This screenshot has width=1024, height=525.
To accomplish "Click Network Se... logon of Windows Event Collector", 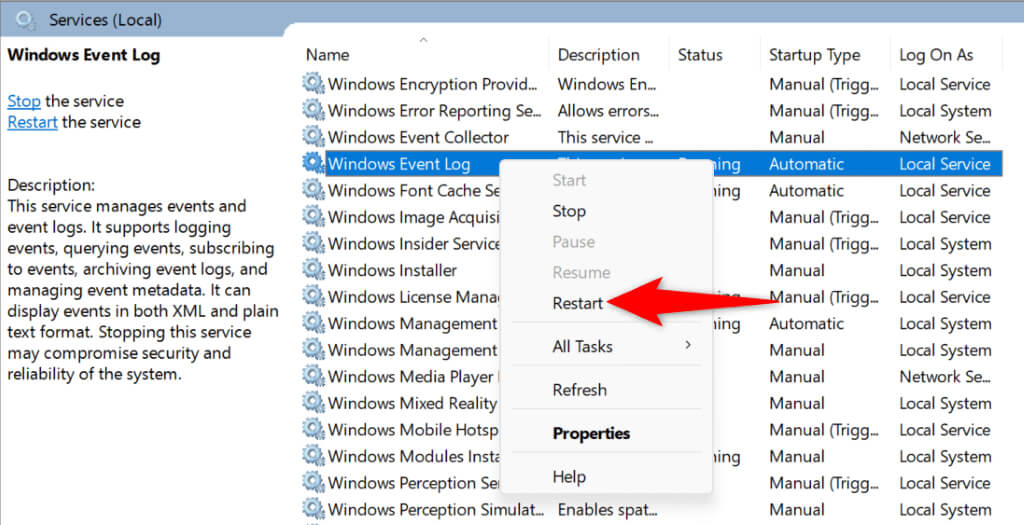I will click(x=945, y=137).
